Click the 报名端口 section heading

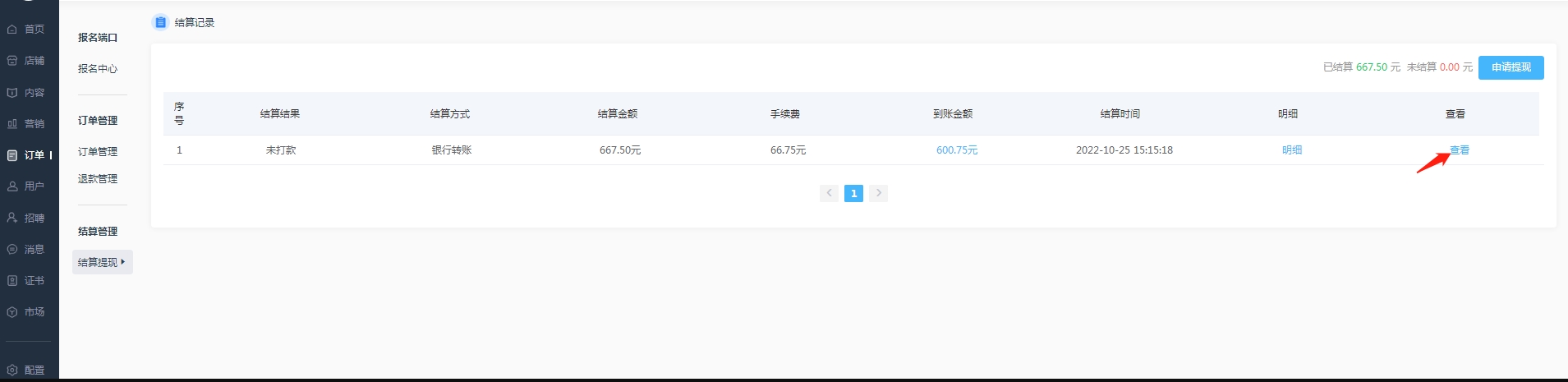tap(98, 38)
